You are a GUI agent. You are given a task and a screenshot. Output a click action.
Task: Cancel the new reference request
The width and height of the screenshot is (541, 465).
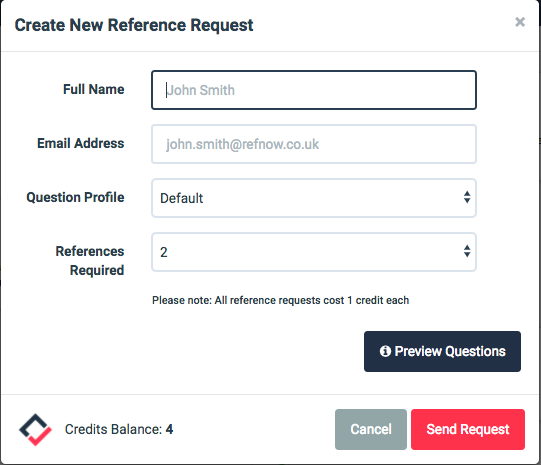click(371, 429)
